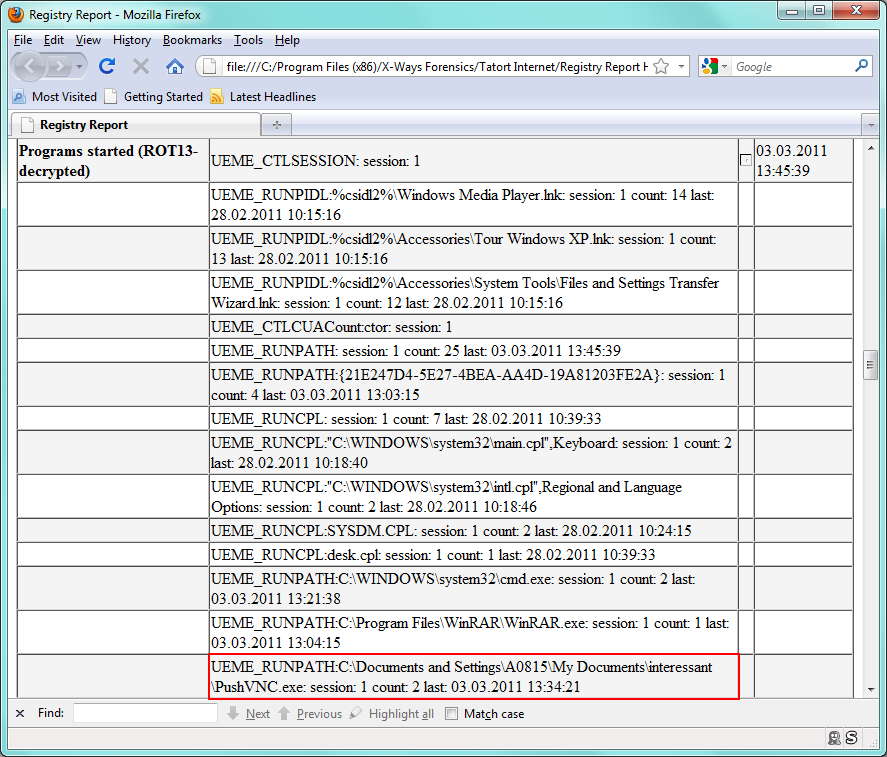
Task: Open a new tab with the plus button
Action: (277, 125)
